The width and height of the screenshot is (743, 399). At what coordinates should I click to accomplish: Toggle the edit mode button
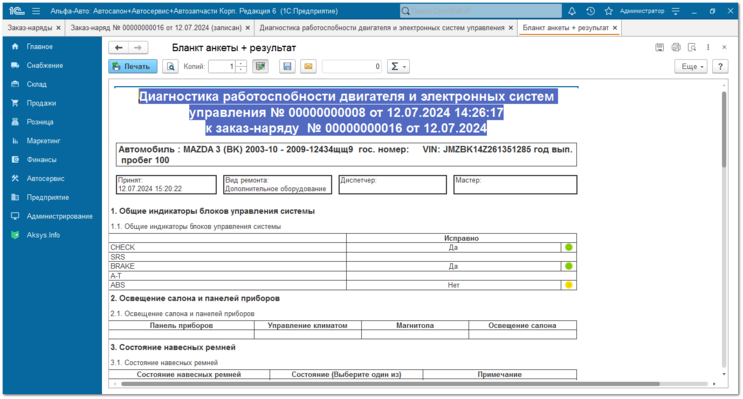tap(260, 67)
